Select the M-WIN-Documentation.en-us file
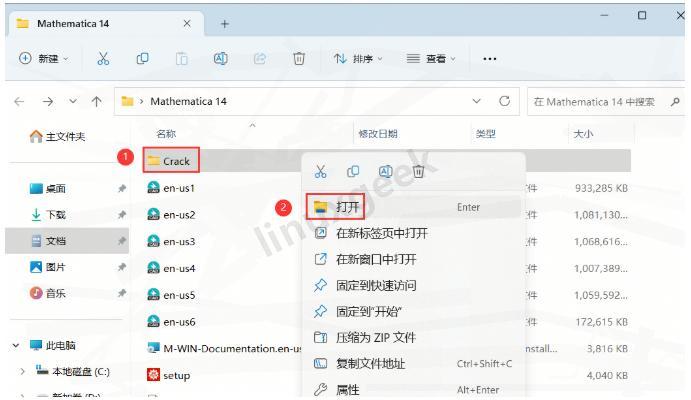The width and height of the screenshot is (691, 400). coord(224,348)
